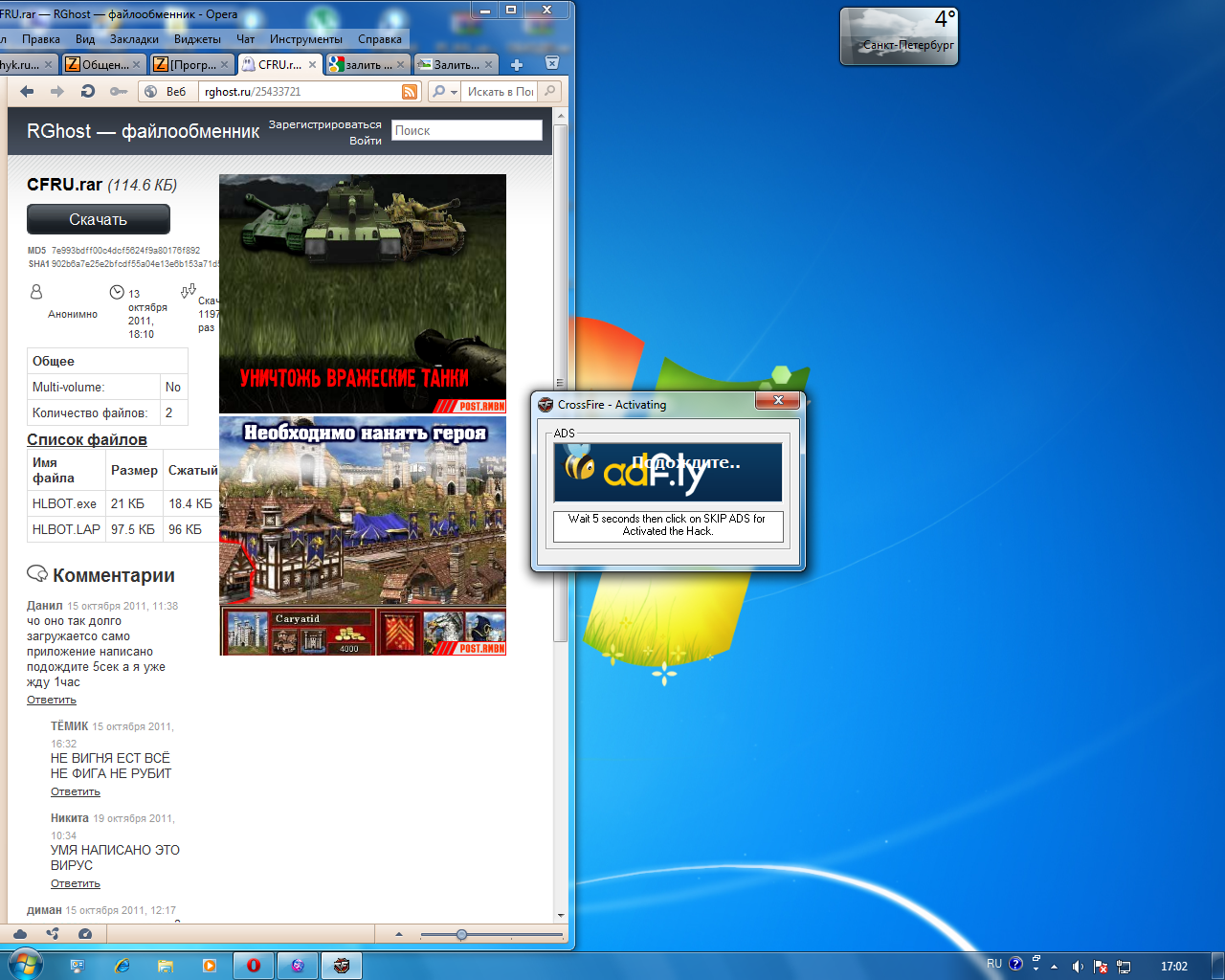Click the CrossFire taskbar button

(x=342, y=966)
